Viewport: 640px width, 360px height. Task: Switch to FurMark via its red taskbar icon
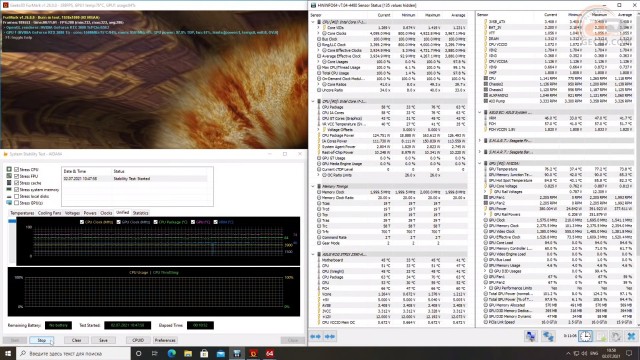pos(253,353)
